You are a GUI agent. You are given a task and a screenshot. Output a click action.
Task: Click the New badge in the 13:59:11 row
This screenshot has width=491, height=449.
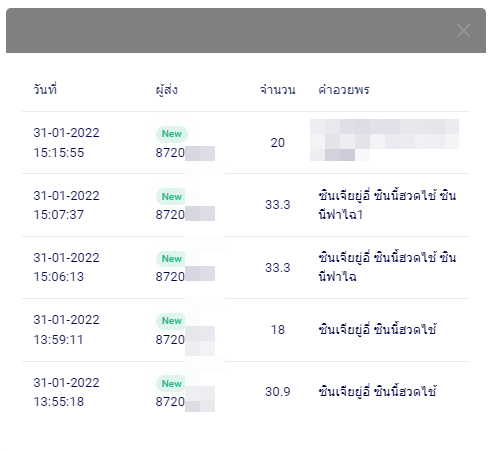(172, 321)
